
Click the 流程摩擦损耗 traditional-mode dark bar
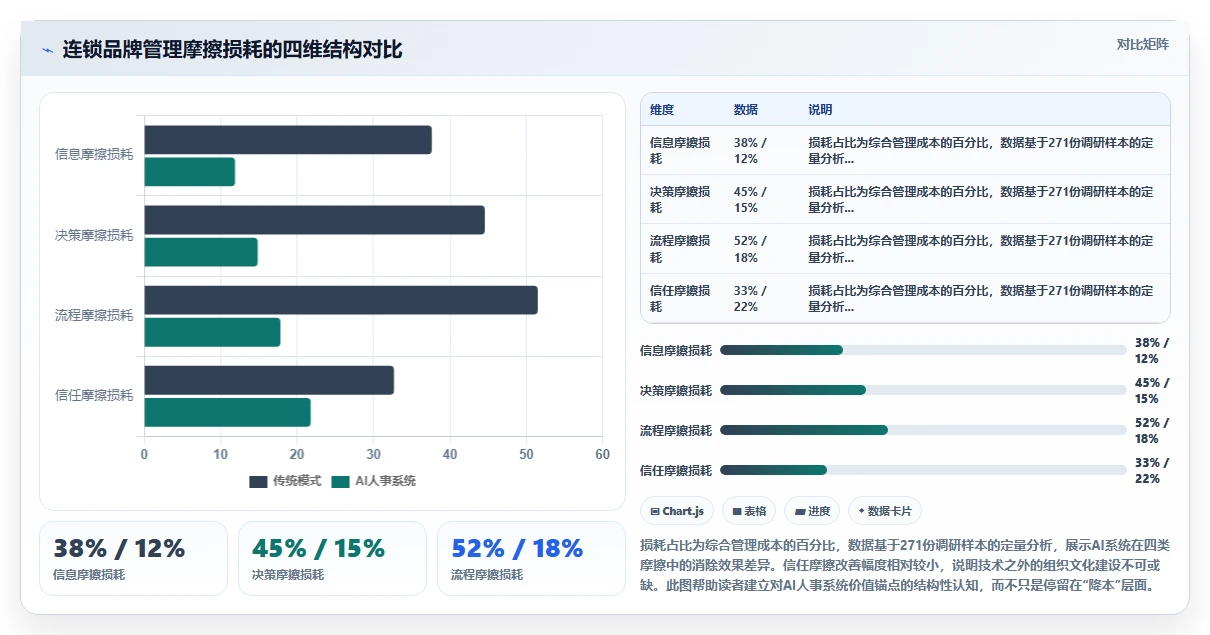[x=341, y=300]
